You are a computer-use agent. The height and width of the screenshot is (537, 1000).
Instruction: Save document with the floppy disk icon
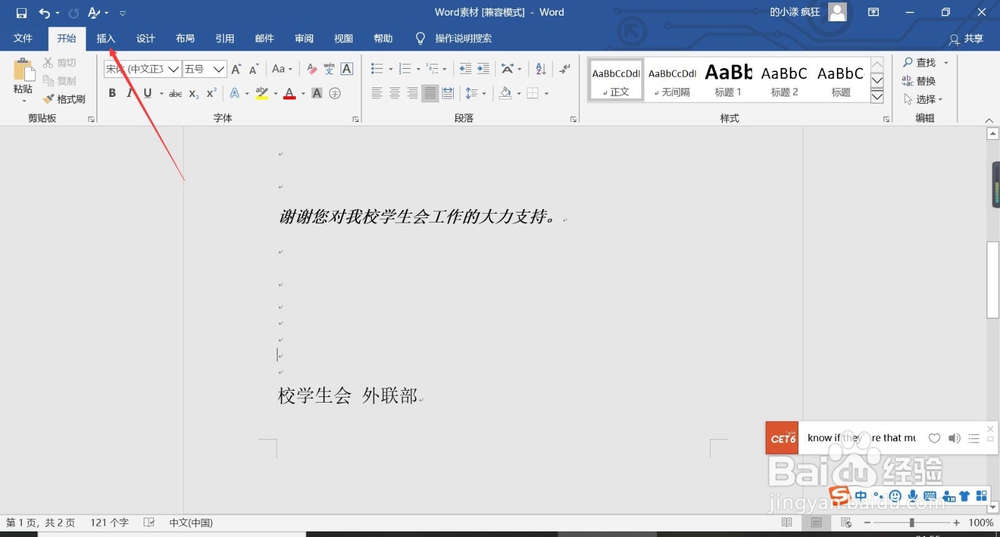pos(21,13)
